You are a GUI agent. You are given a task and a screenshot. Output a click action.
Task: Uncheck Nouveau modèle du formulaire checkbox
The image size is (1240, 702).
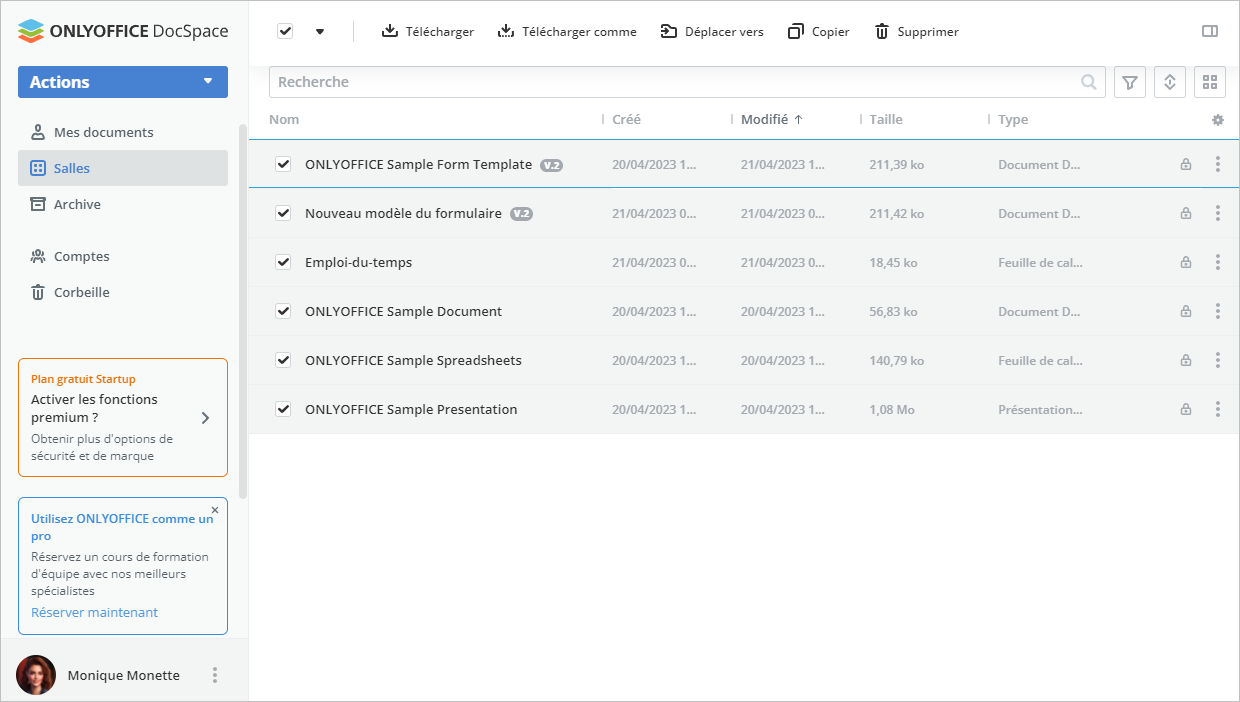283,213
